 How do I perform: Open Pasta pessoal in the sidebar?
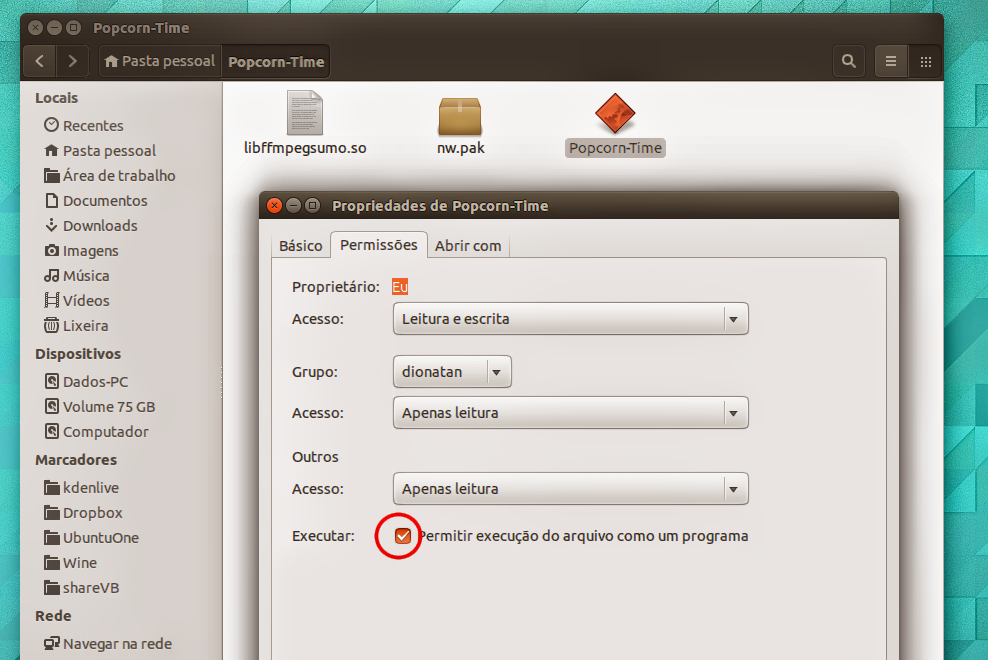[100, 151]
